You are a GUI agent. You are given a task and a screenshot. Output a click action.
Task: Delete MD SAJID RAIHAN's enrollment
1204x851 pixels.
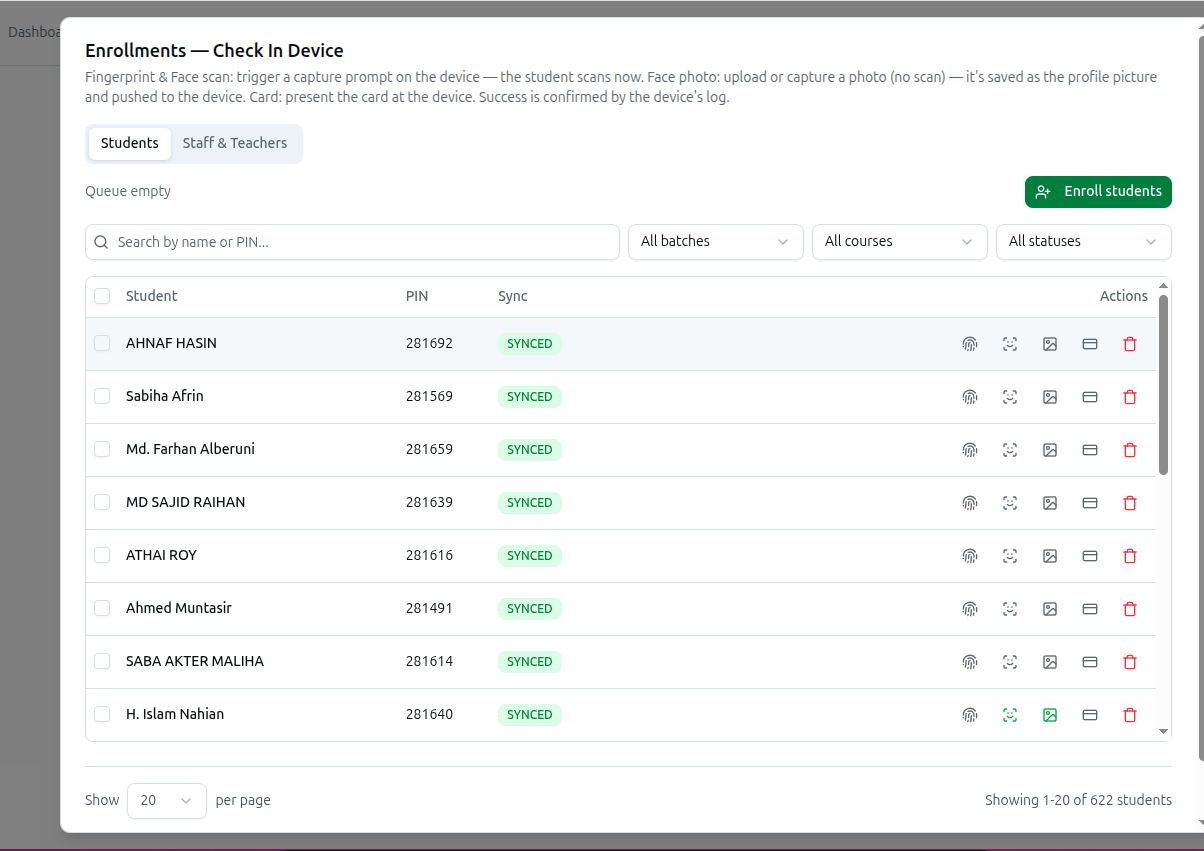pos(1130,503)
